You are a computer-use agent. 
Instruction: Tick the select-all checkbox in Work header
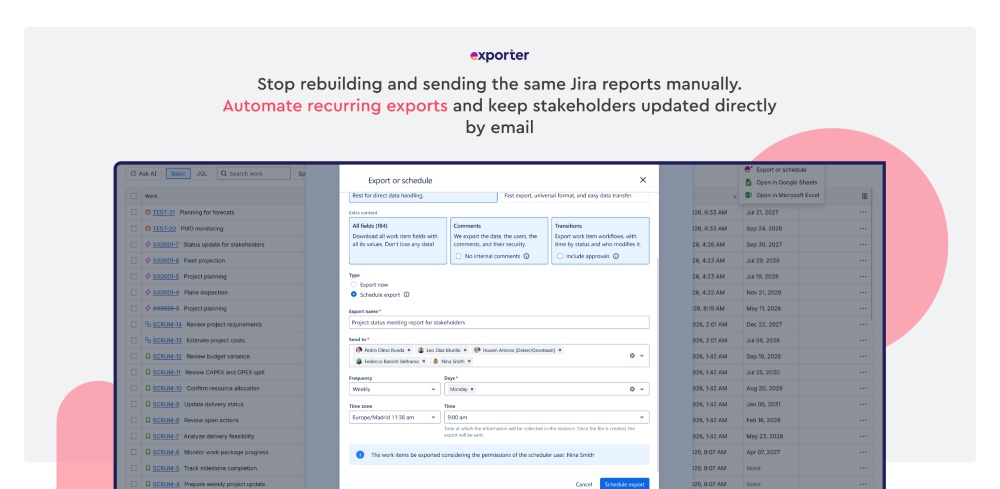pos(133,196)
